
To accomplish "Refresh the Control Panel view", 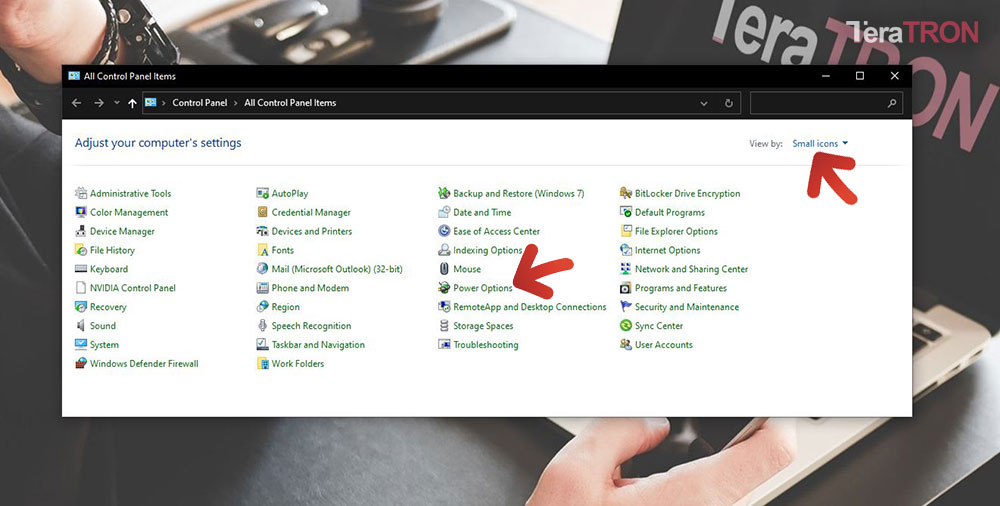I will (729, 103).
